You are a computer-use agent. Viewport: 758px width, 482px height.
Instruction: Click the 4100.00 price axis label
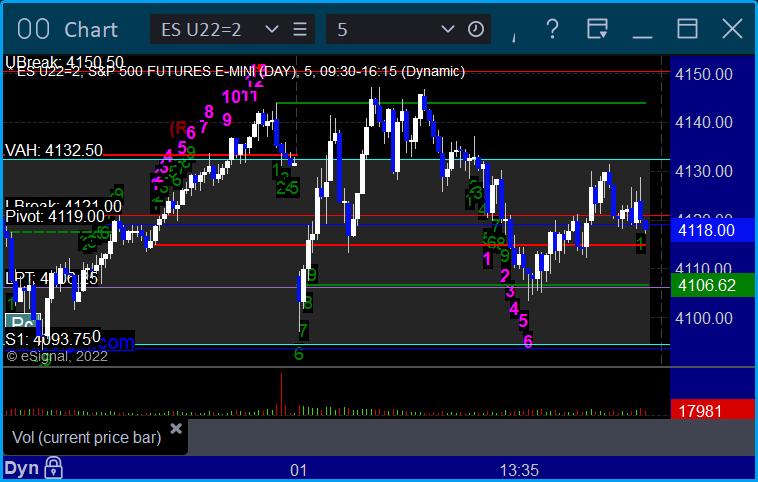coord(704,318)
